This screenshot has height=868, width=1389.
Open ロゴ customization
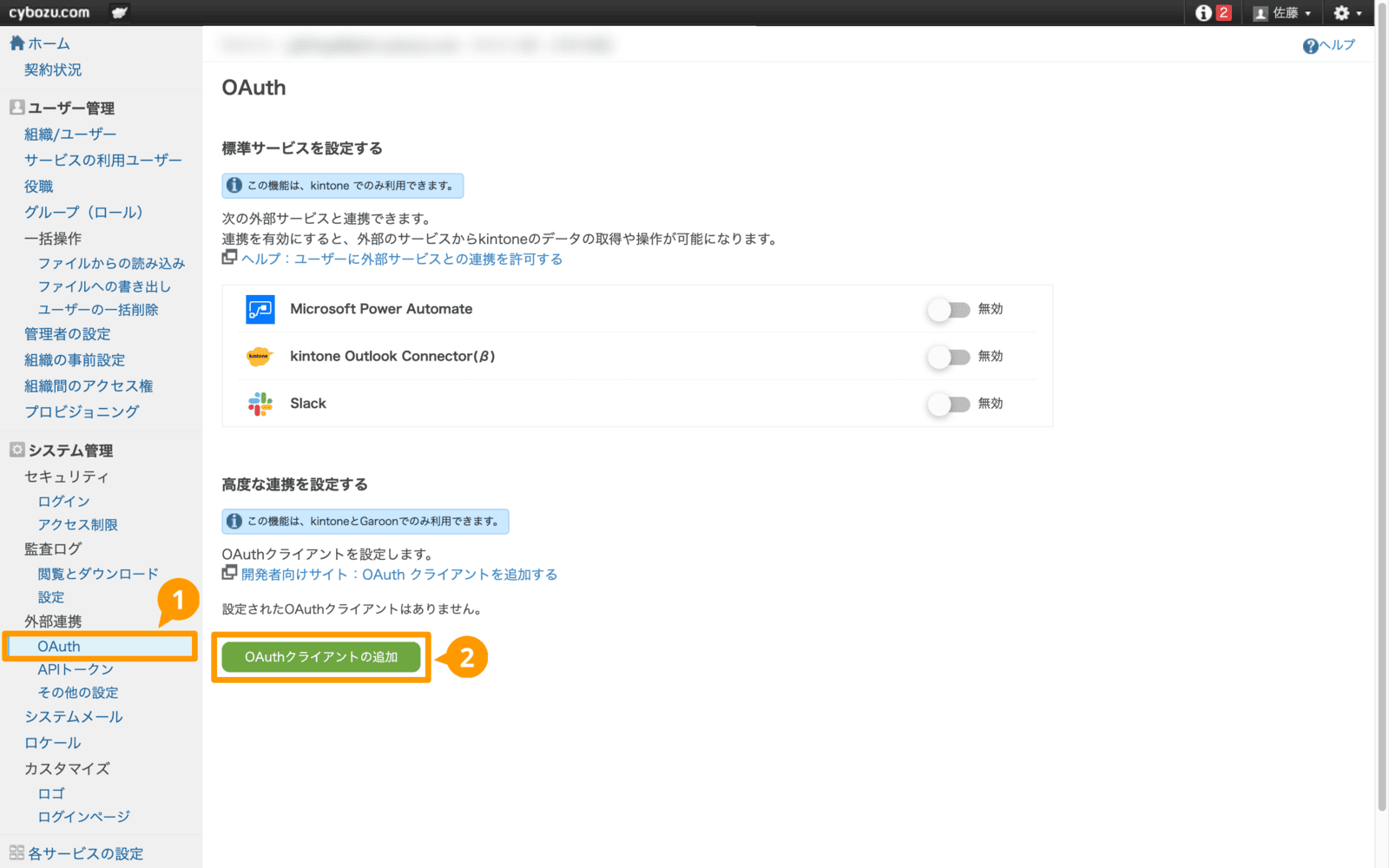click(51, 793)
